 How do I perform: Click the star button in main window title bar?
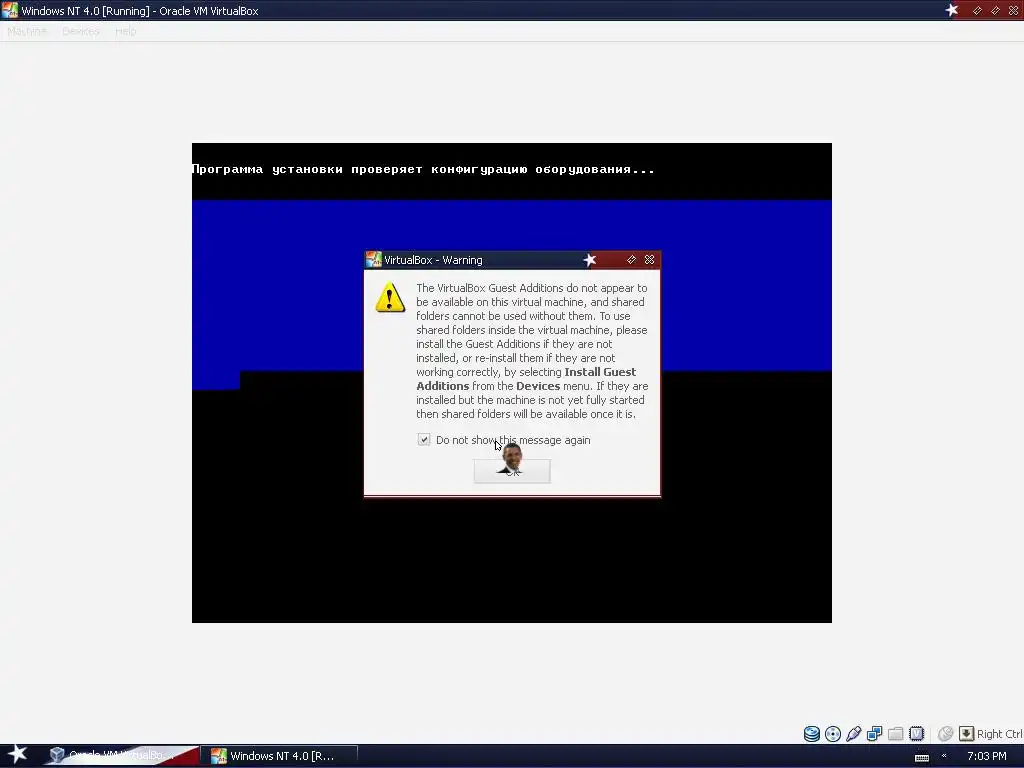coord(952,10)
